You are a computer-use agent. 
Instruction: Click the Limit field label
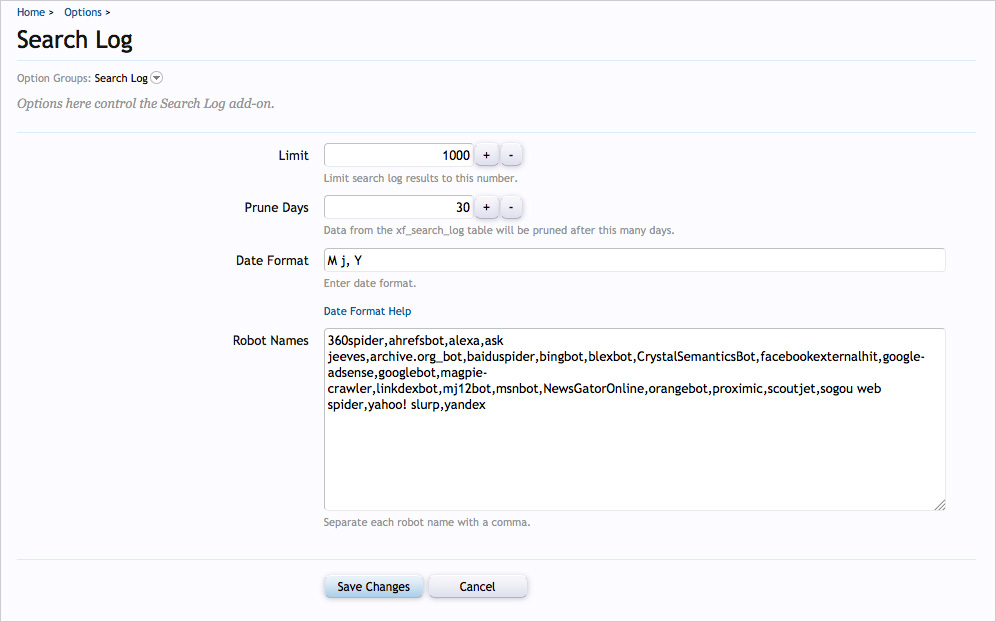pyautogui.click(x=293, y=155)
